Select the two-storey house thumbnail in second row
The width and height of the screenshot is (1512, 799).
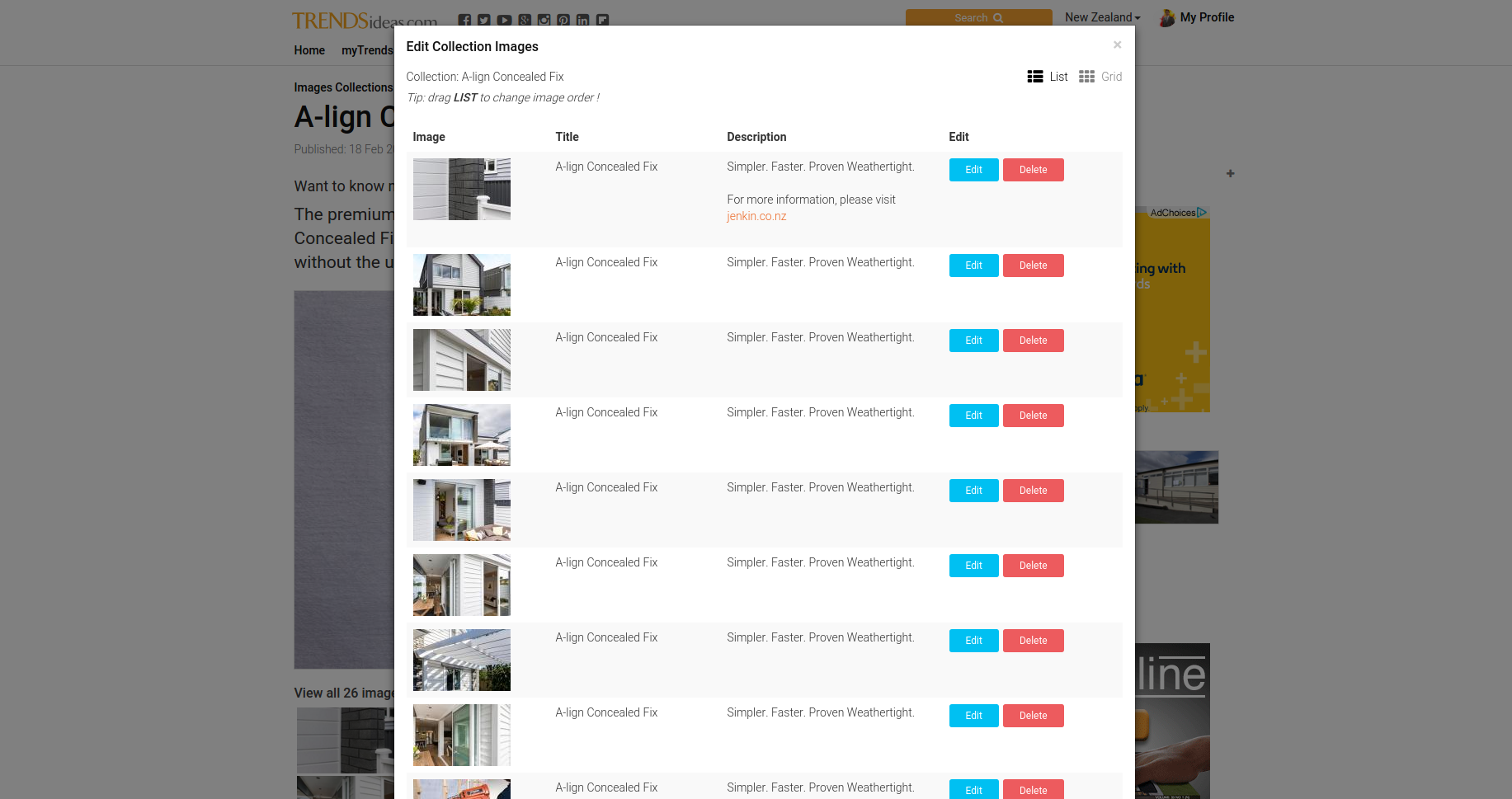(462, 284)
